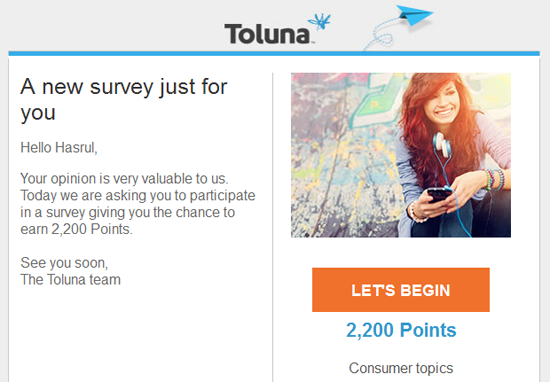Click 'Today we are asking you' line
Screen dimensions: 550x382
[138, 195]
